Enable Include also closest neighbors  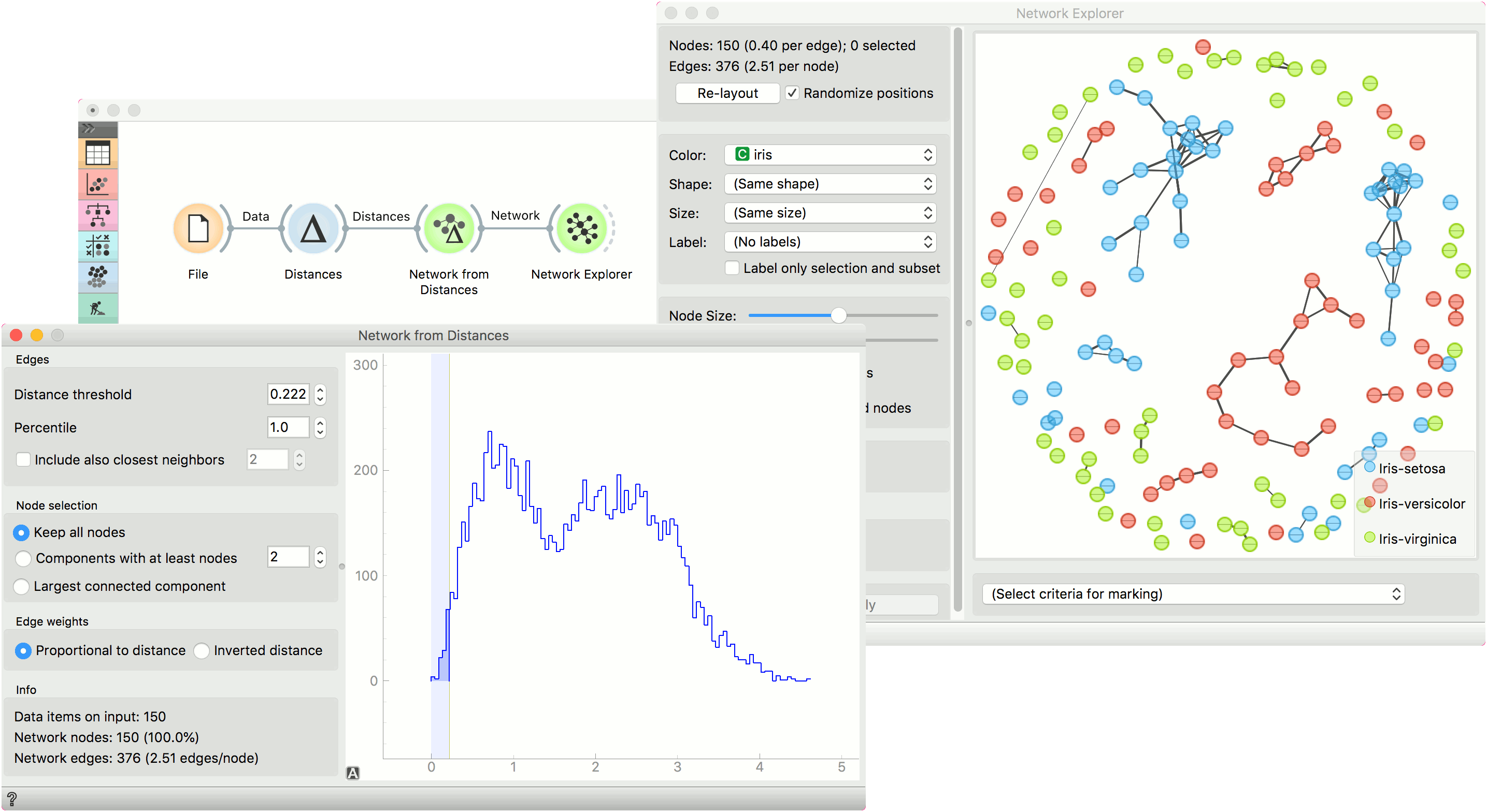click(24, 460)
